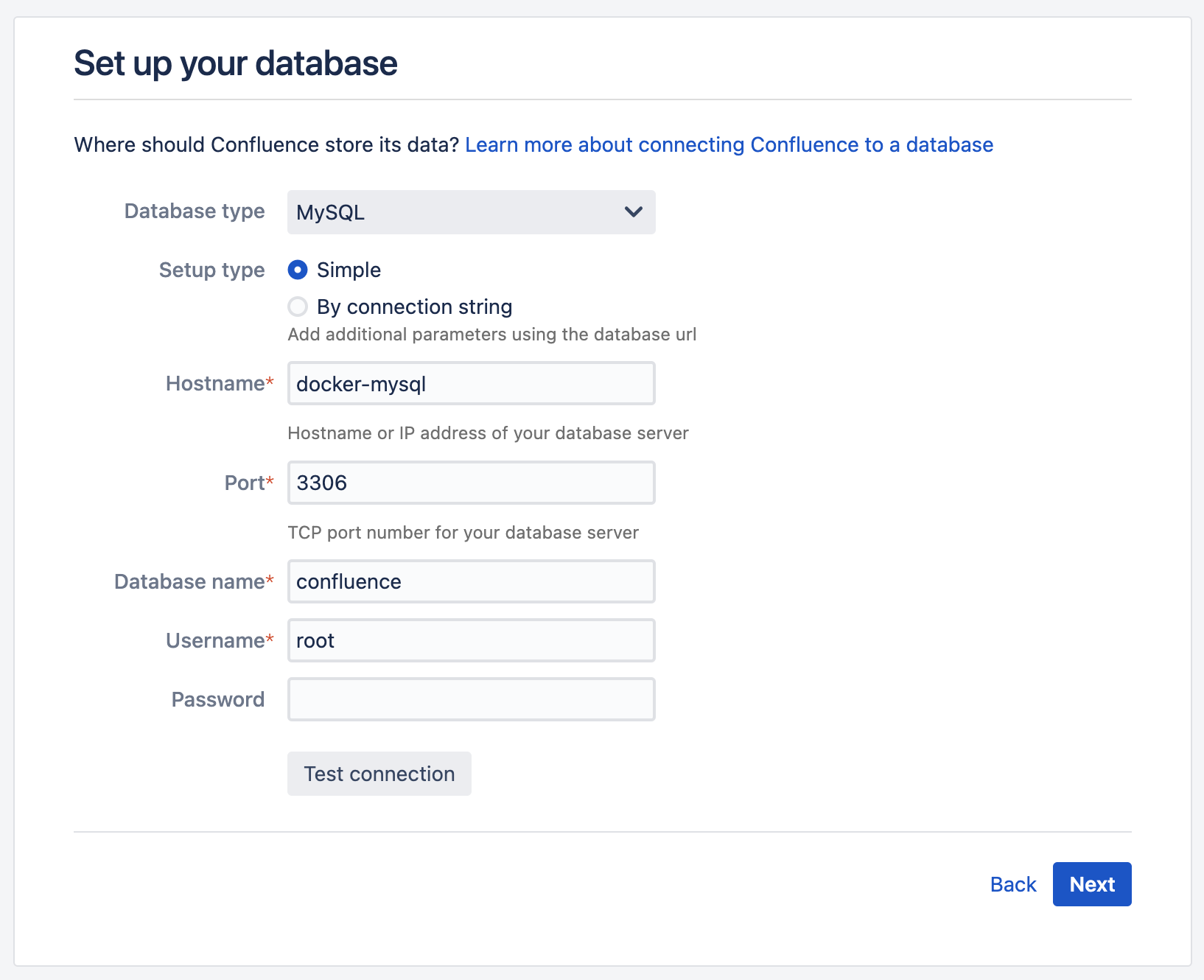The width and height of the screenshot is (1204, 980).
Task: Click the Setup type label
Action: pos(212,270)
